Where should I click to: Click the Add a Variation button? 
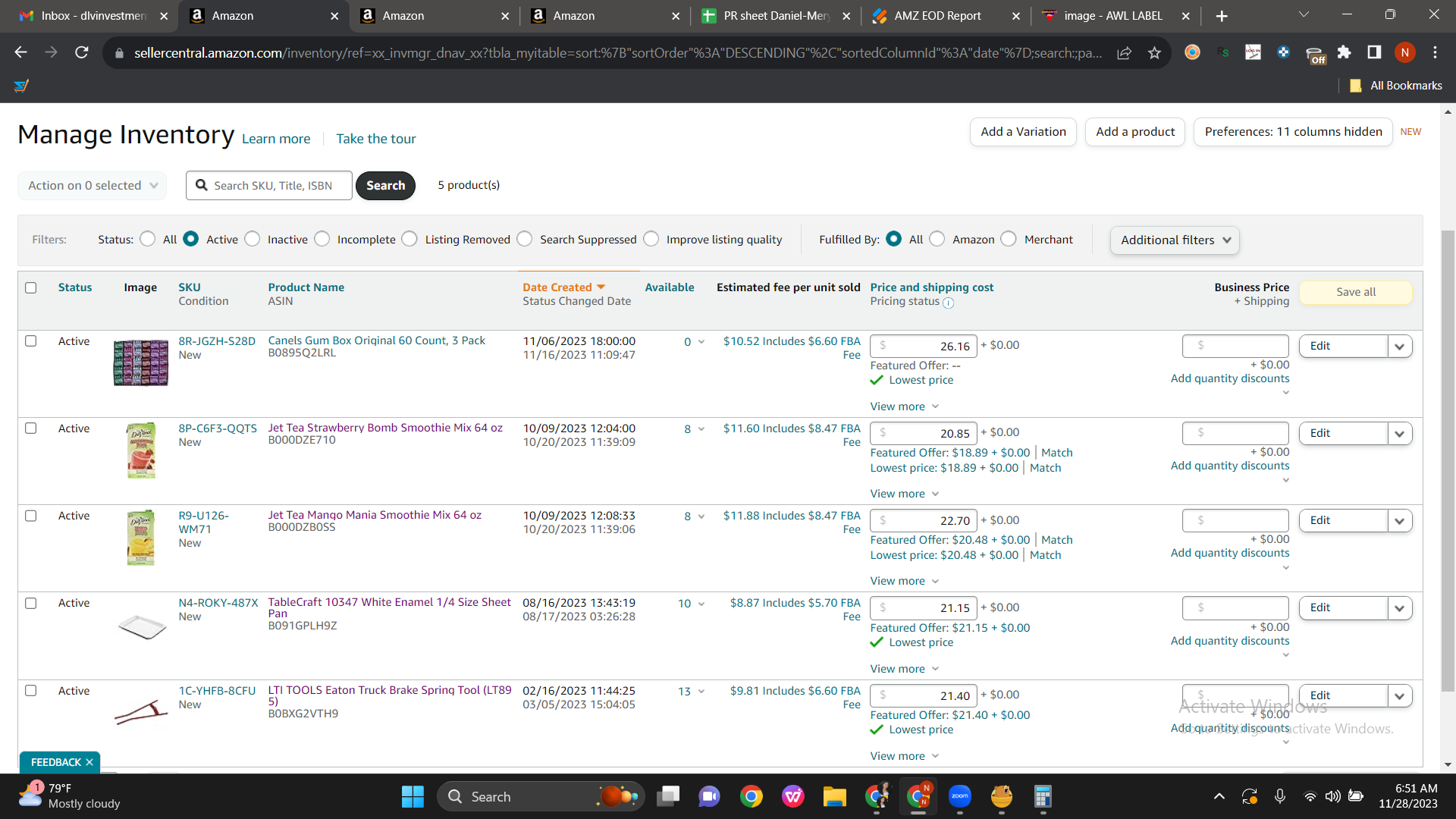[1023, 132]
